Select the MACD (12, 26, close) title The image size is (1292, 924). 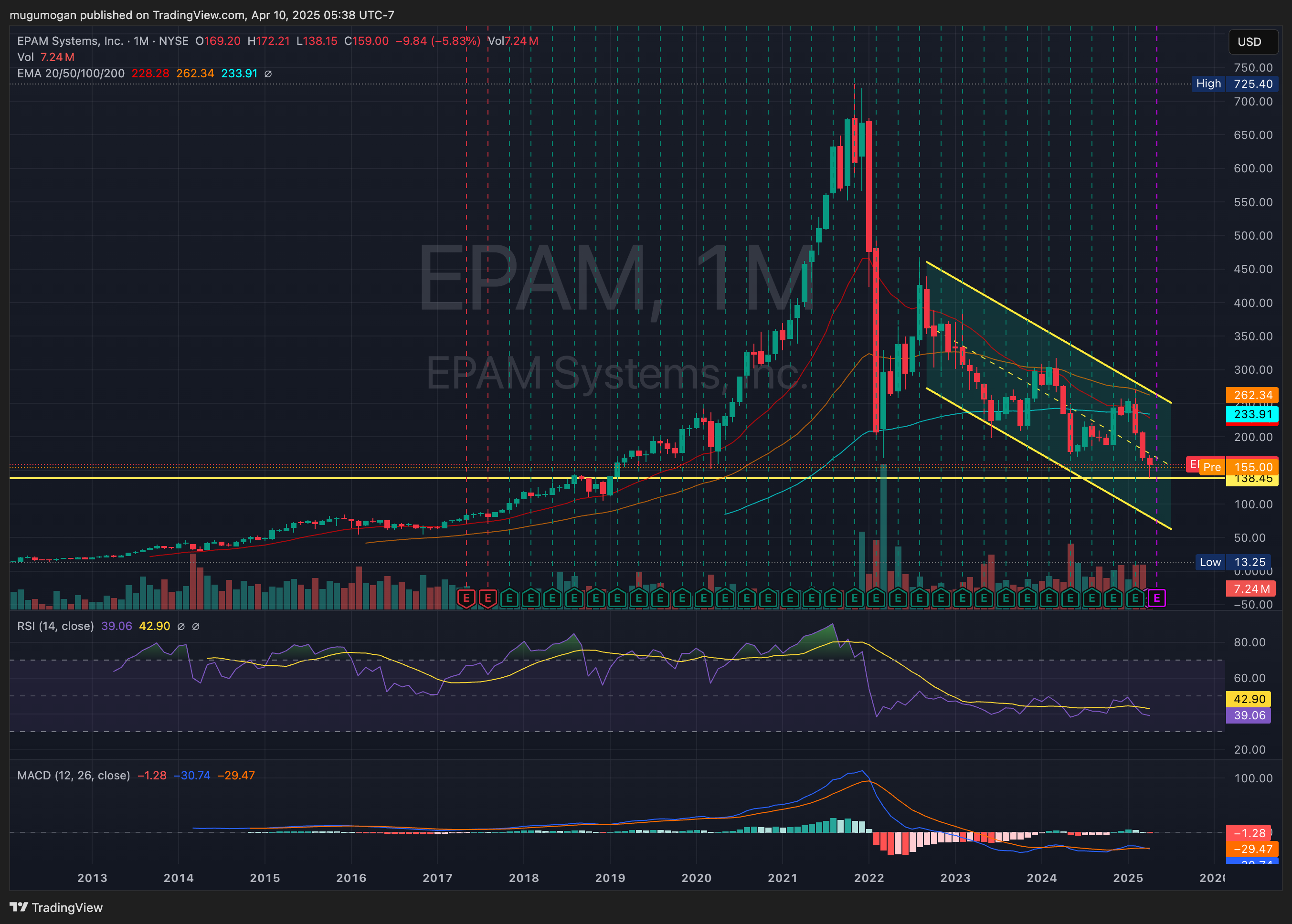74,776
